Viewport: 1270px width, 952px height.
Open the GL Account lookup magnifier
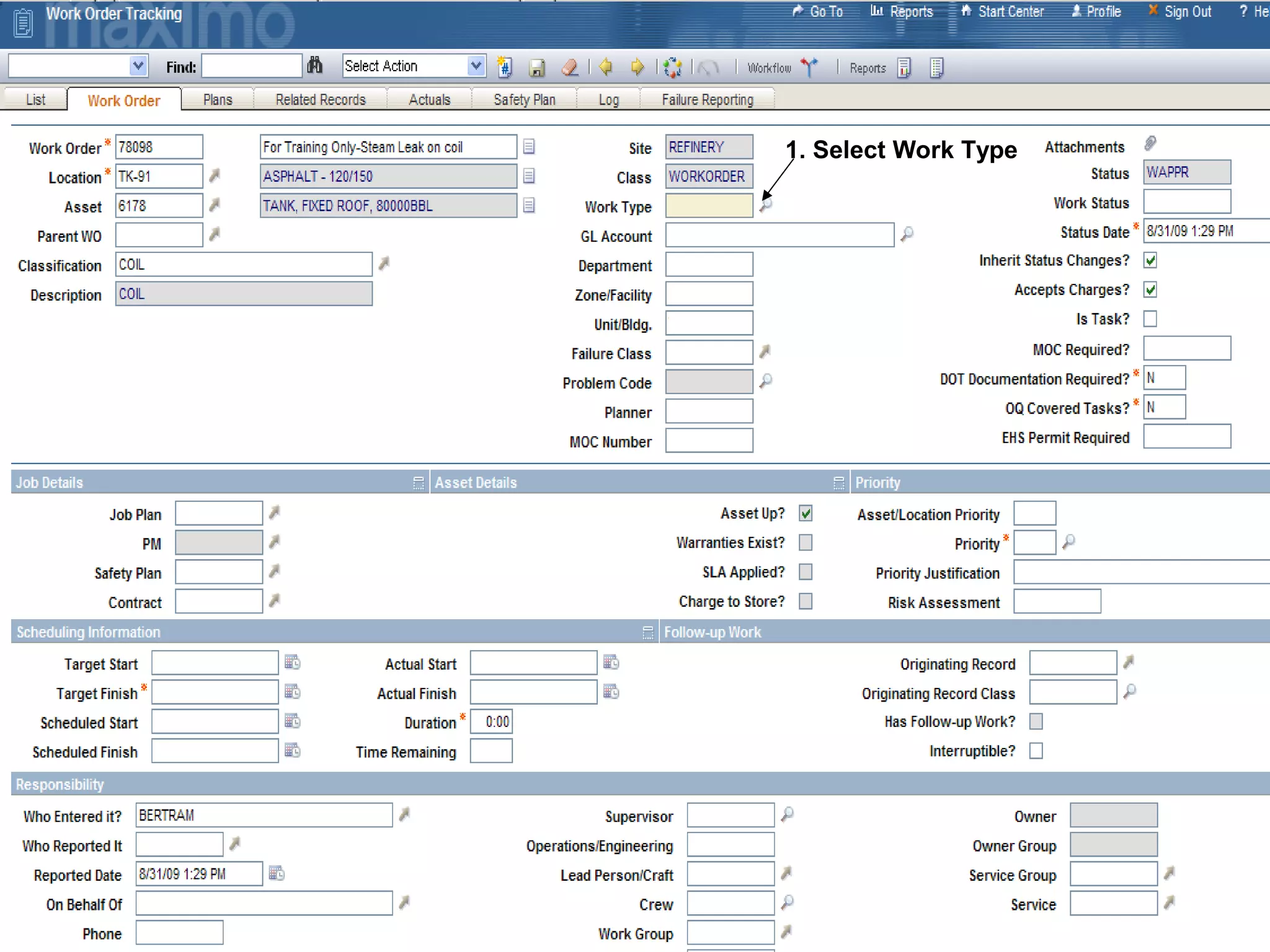tap(907, 234)
